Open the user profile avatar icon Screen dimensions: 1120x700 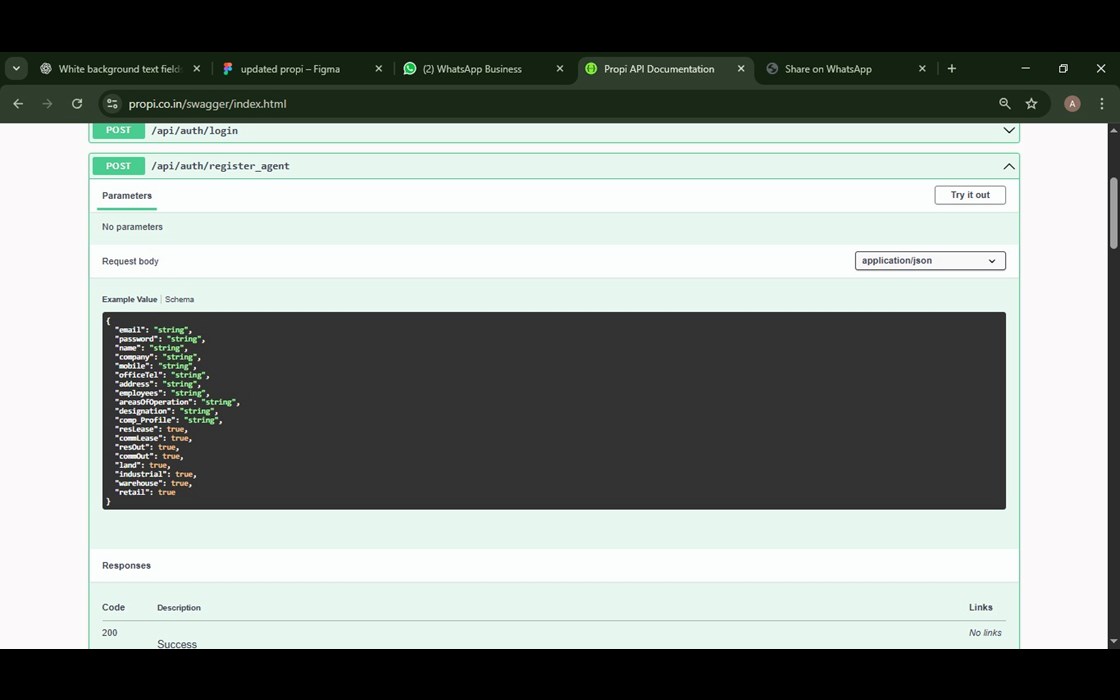[x=1072, y=104]
